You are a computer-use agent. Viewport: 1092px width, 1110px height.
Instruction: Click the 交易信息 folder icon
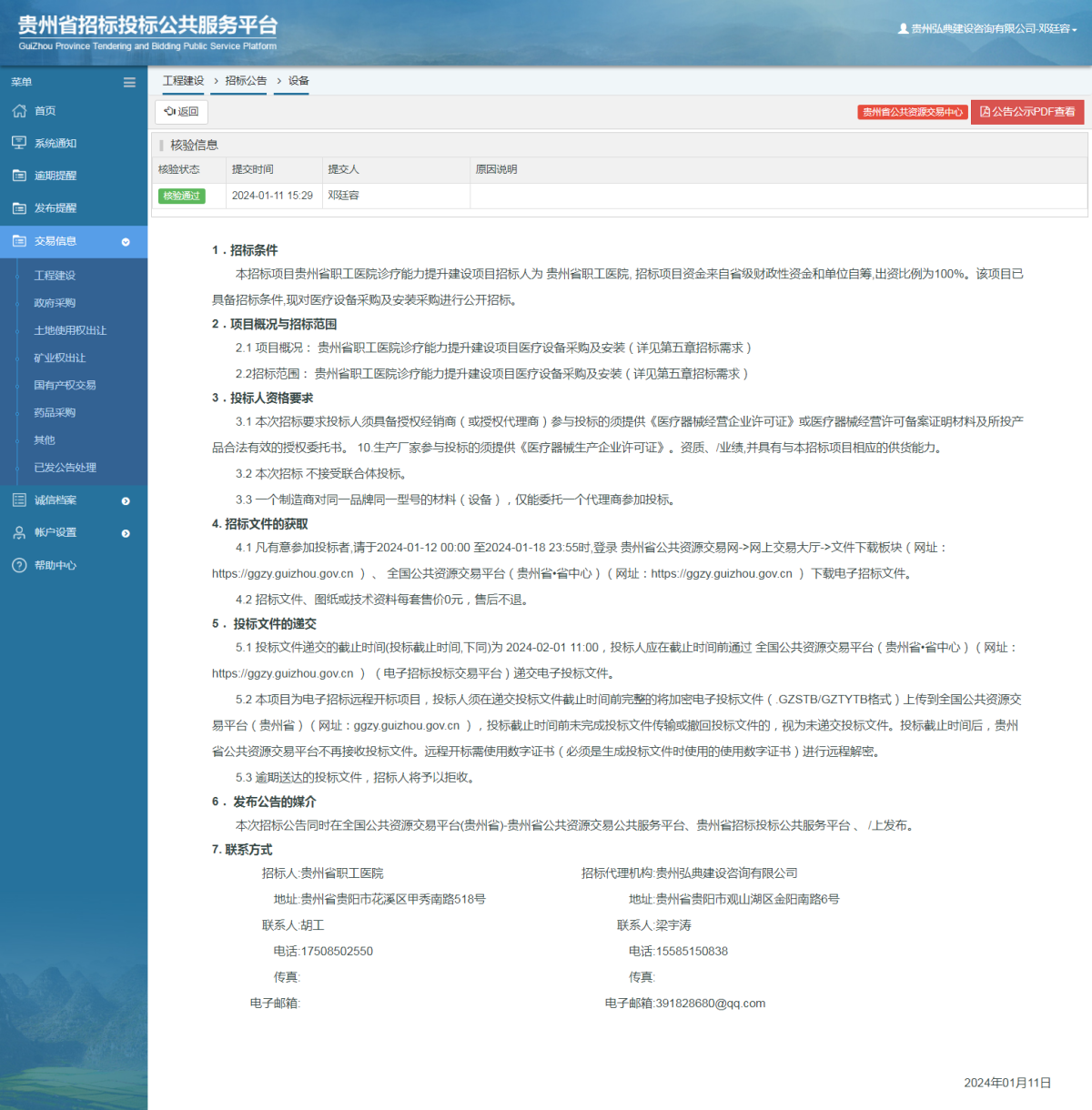(18, 241)
